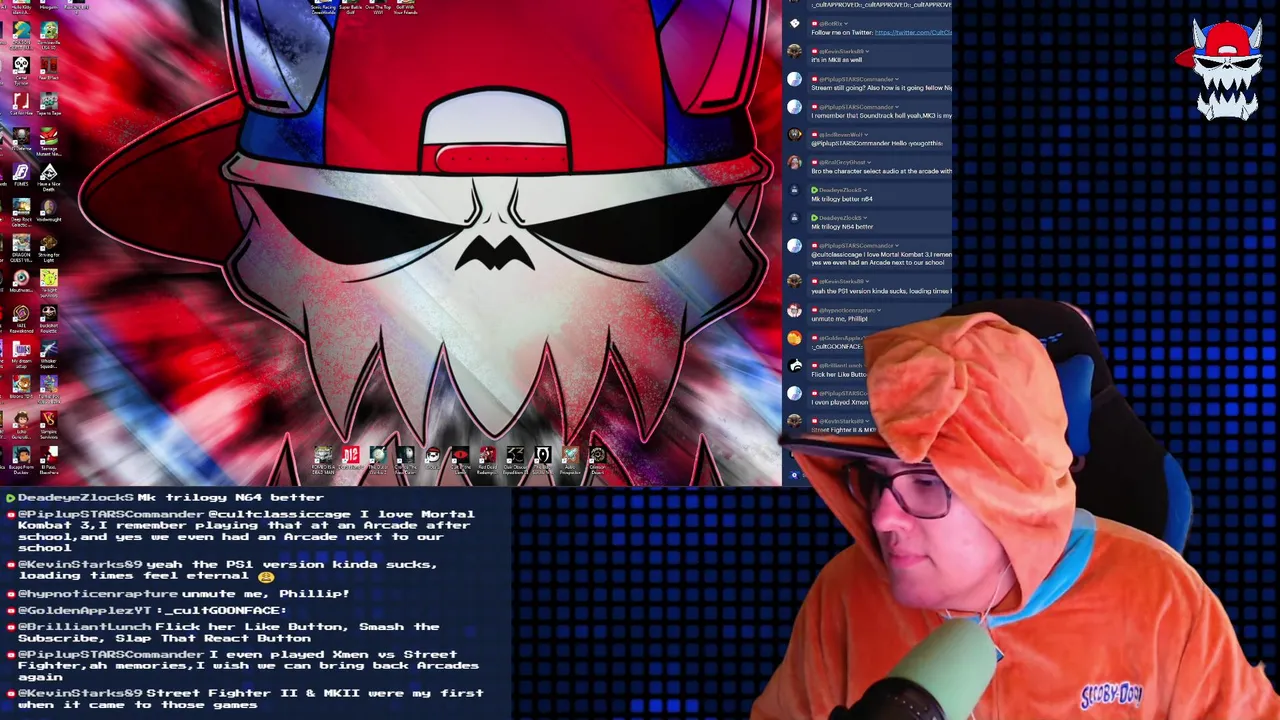Click chat message 'unmute me, Phillip!' in panel
Image resolution: width=1280 pixels, height=720 pixels.
(839, 319)
